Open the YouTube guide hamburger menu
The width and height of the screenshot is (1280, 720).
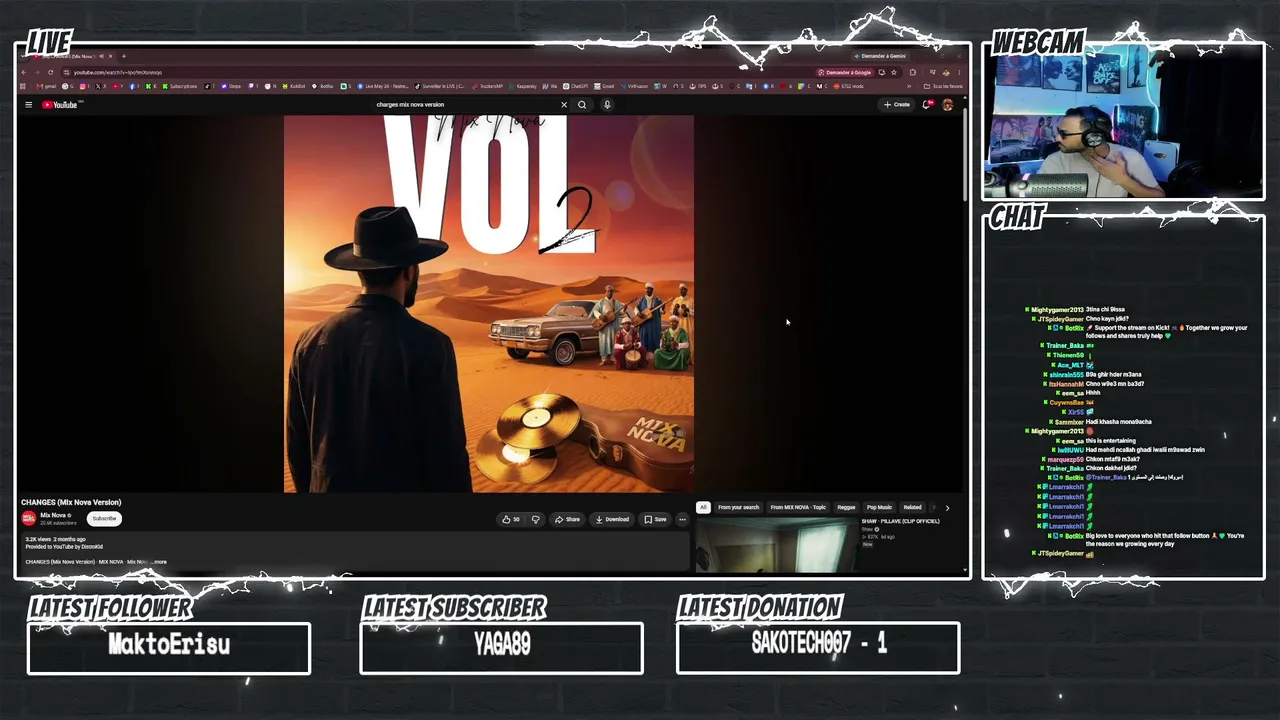point(29,105)
